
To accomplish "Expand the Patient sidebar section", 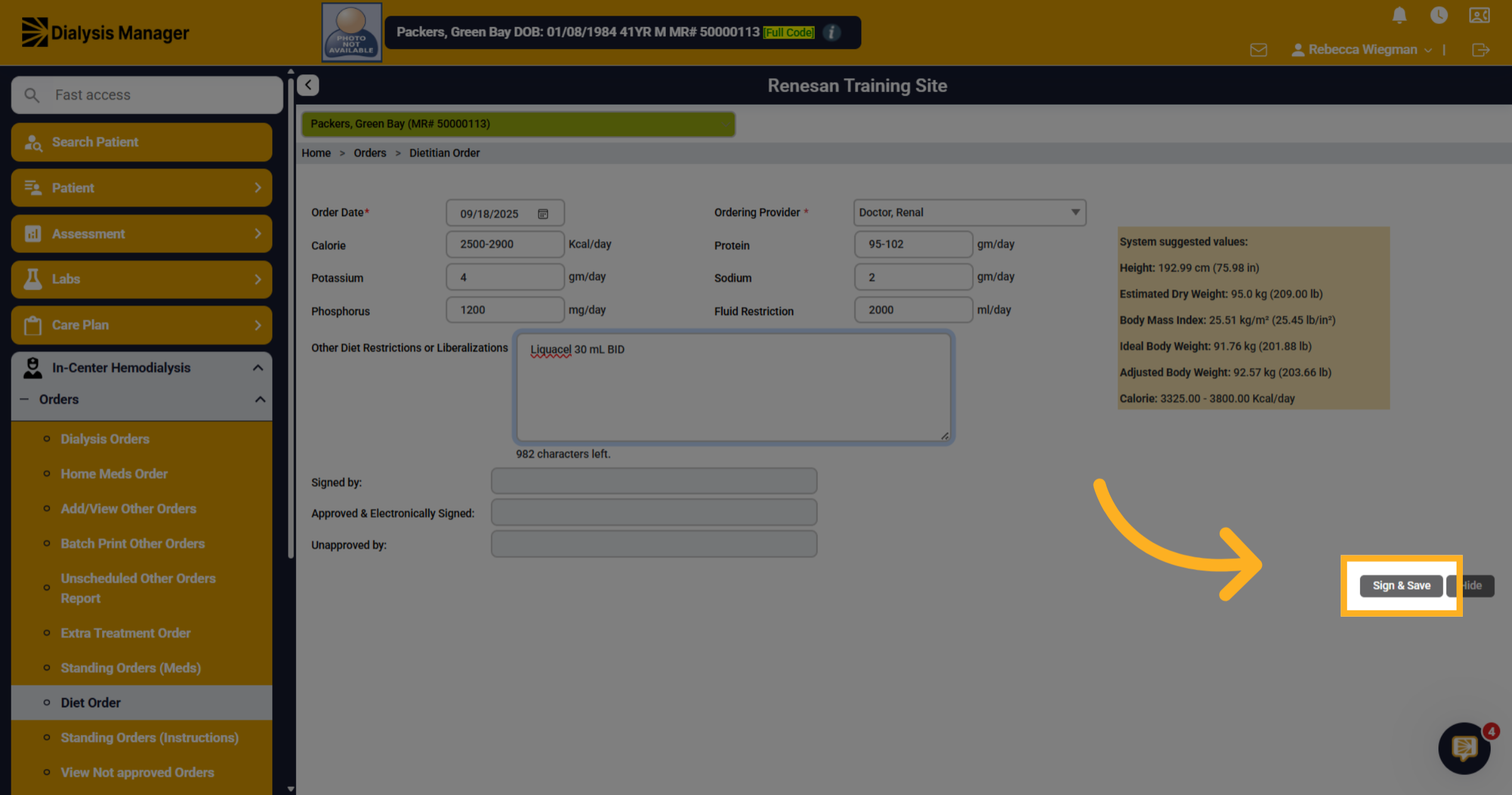I will (x=142, y=188).
